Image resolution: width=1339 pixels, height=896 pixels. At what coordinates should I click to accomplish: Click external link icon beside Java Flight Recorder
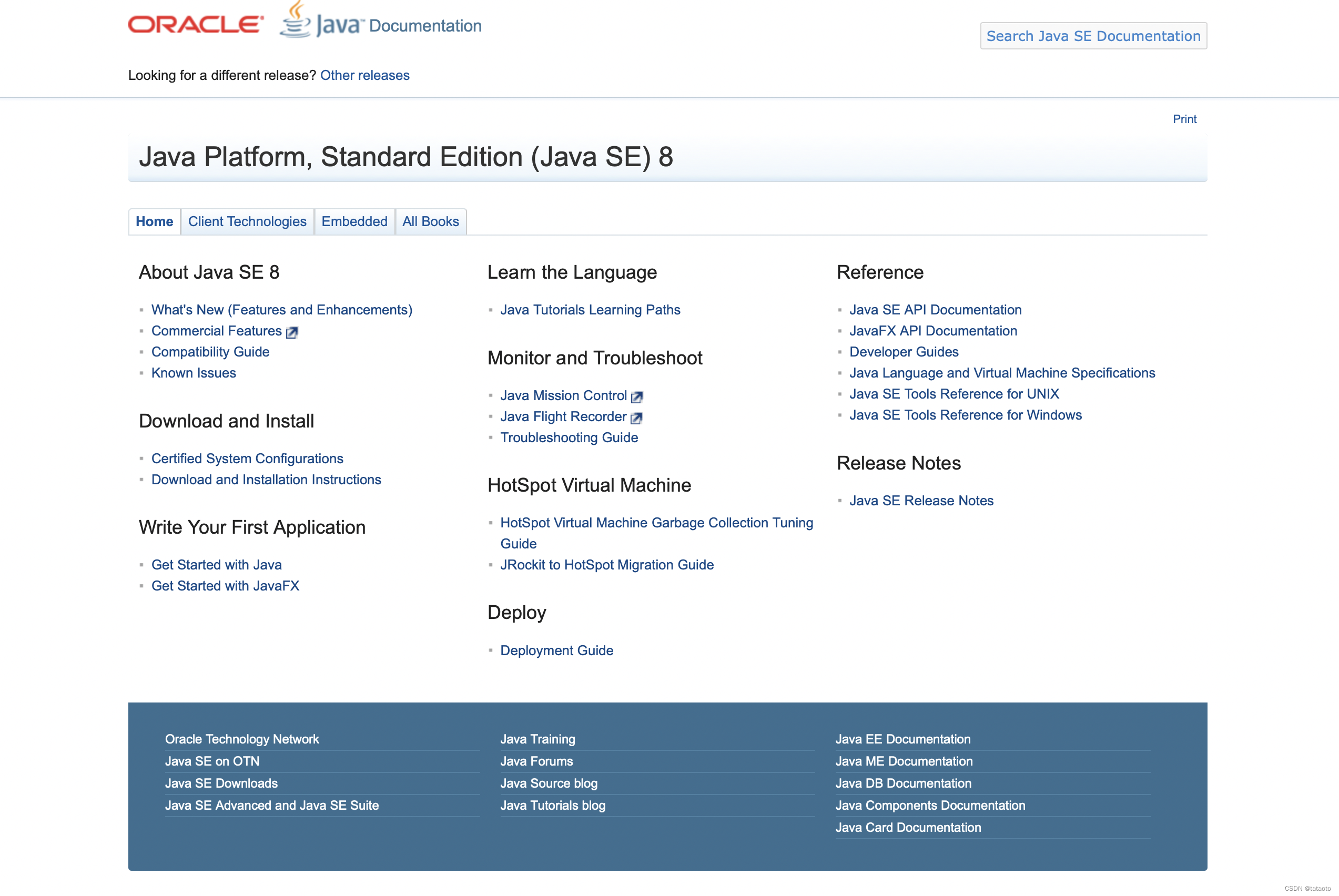637,418
